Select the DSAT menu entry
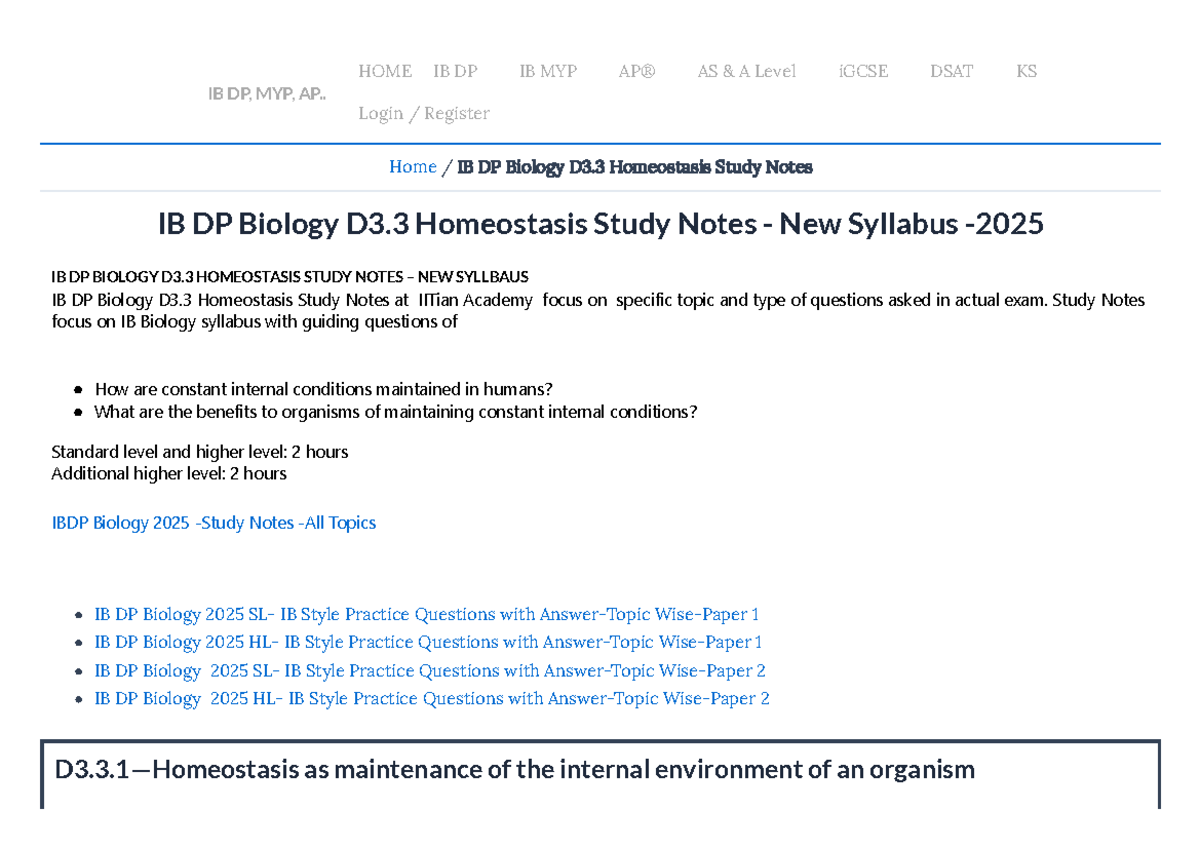Image resolution: width=1200 pixels, height=848 pixels. pos(951,71)
